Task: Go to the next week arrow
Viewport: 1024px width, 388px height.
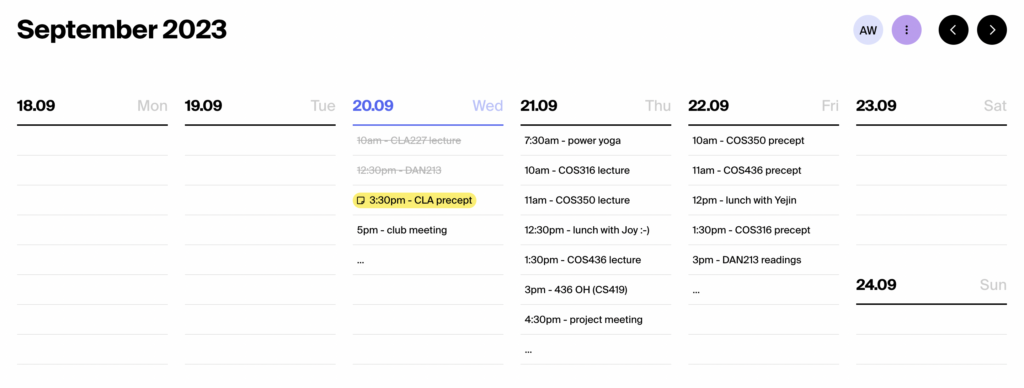Action: pos(991,30)
